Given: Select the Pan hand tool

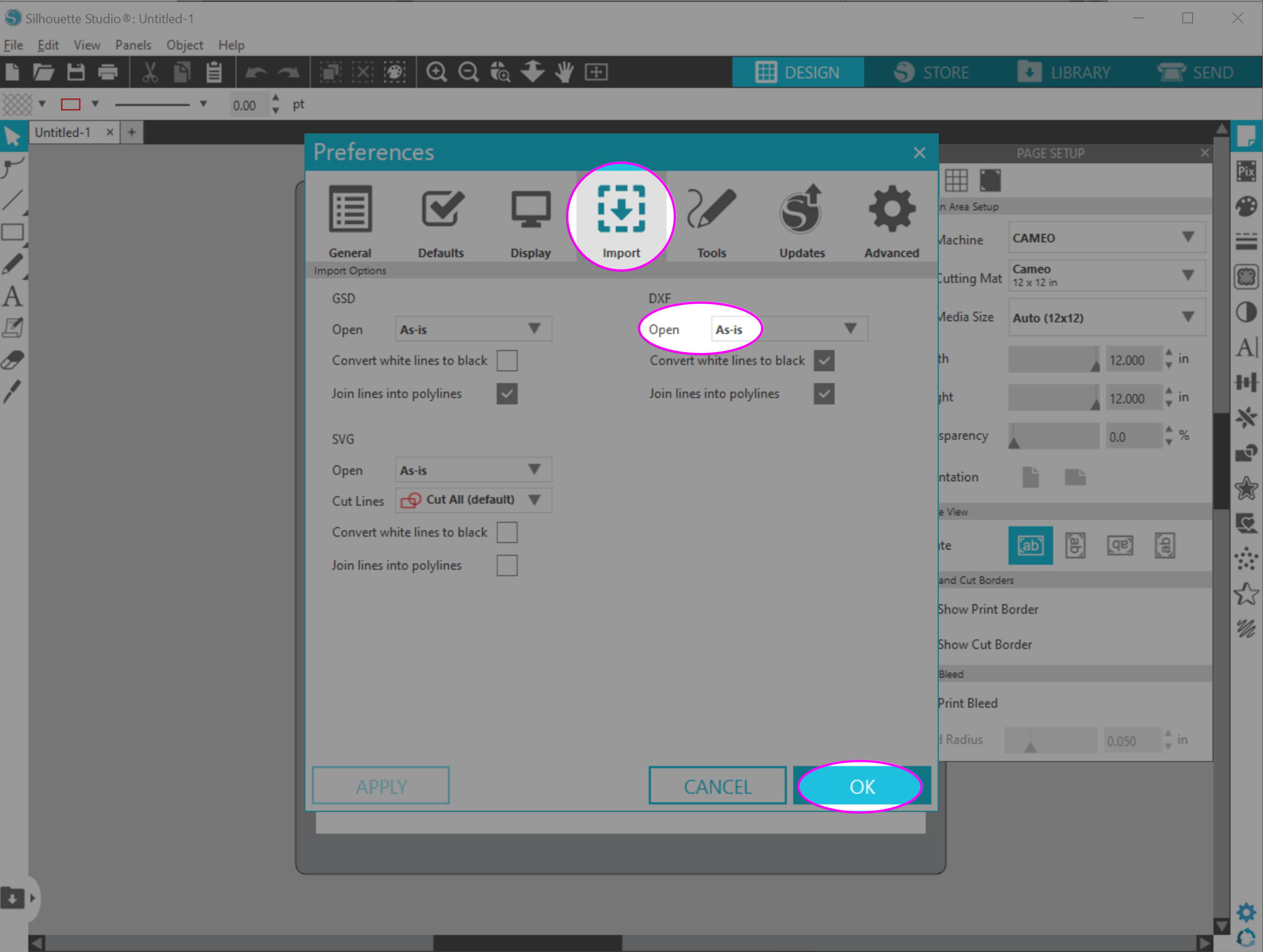Looking at the screenshot, I should [x=564, y=72].
